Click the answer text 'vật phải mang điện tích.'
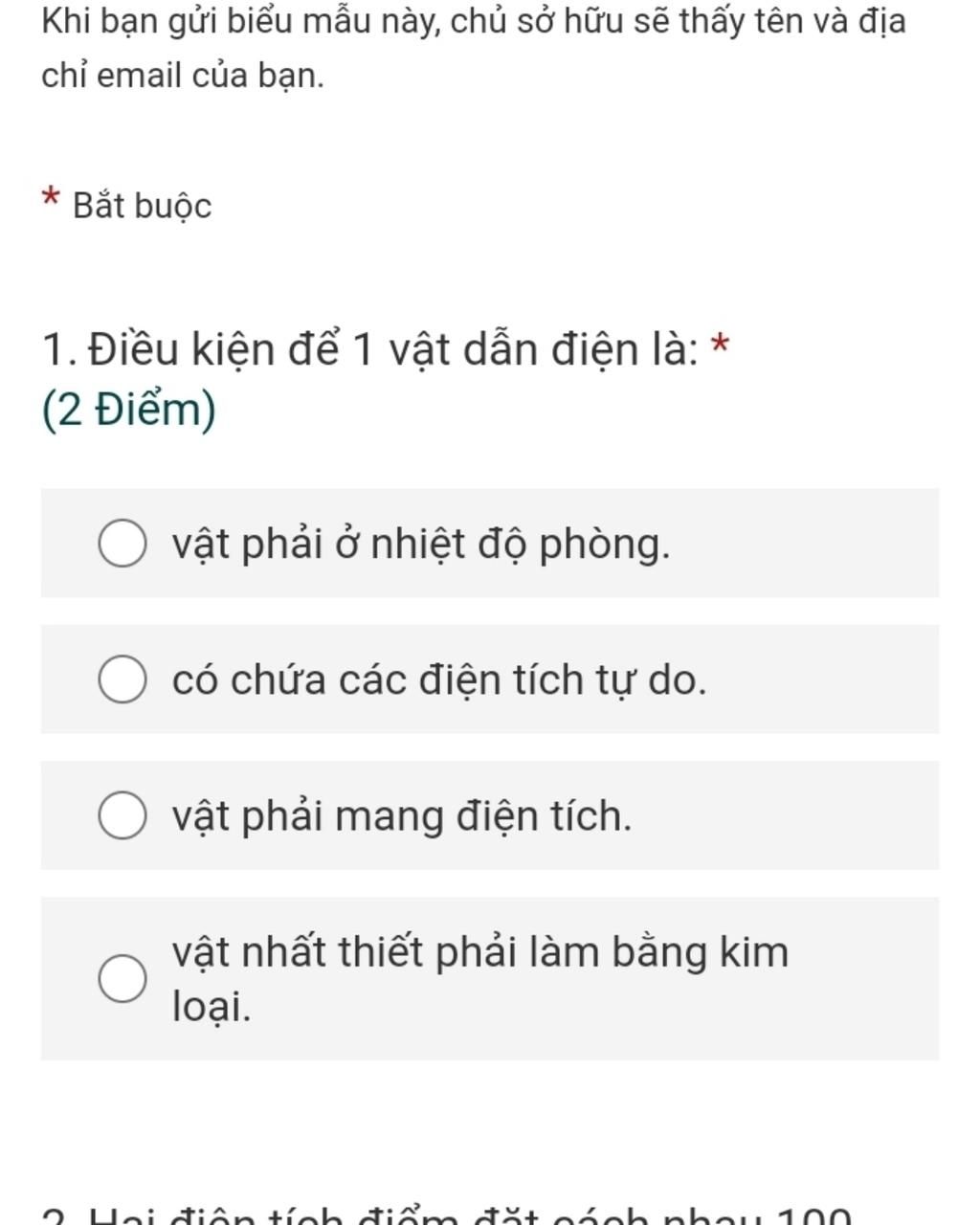This screenshot has width=980, height=1225. [x=402, y=816]
